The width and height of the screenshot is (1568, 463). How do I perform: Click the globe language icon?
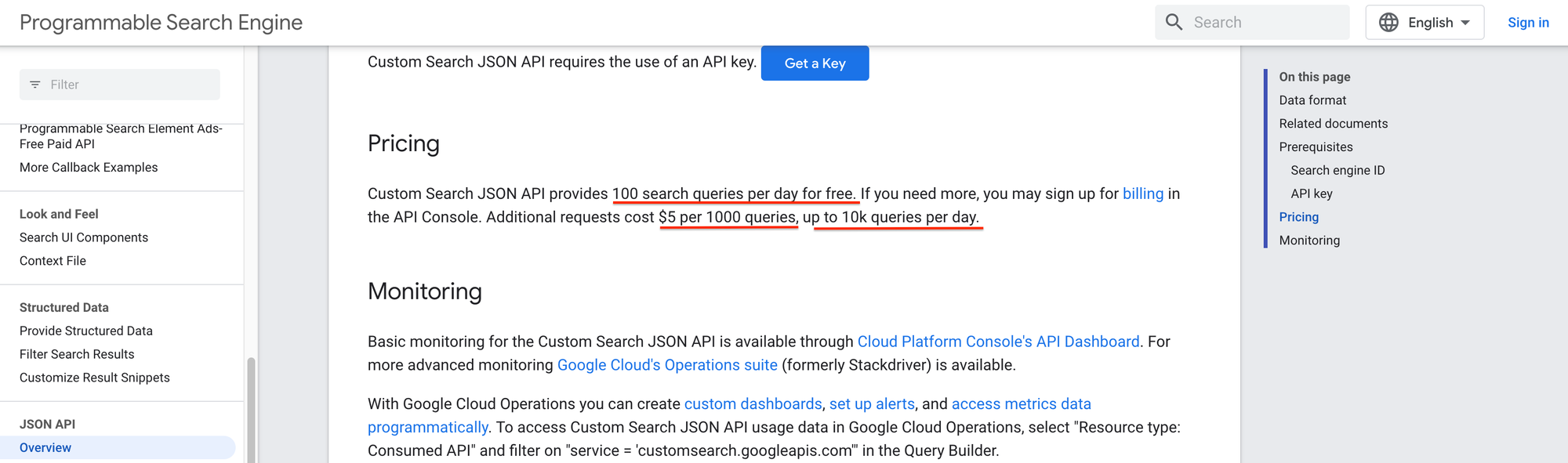[1388, 22]
